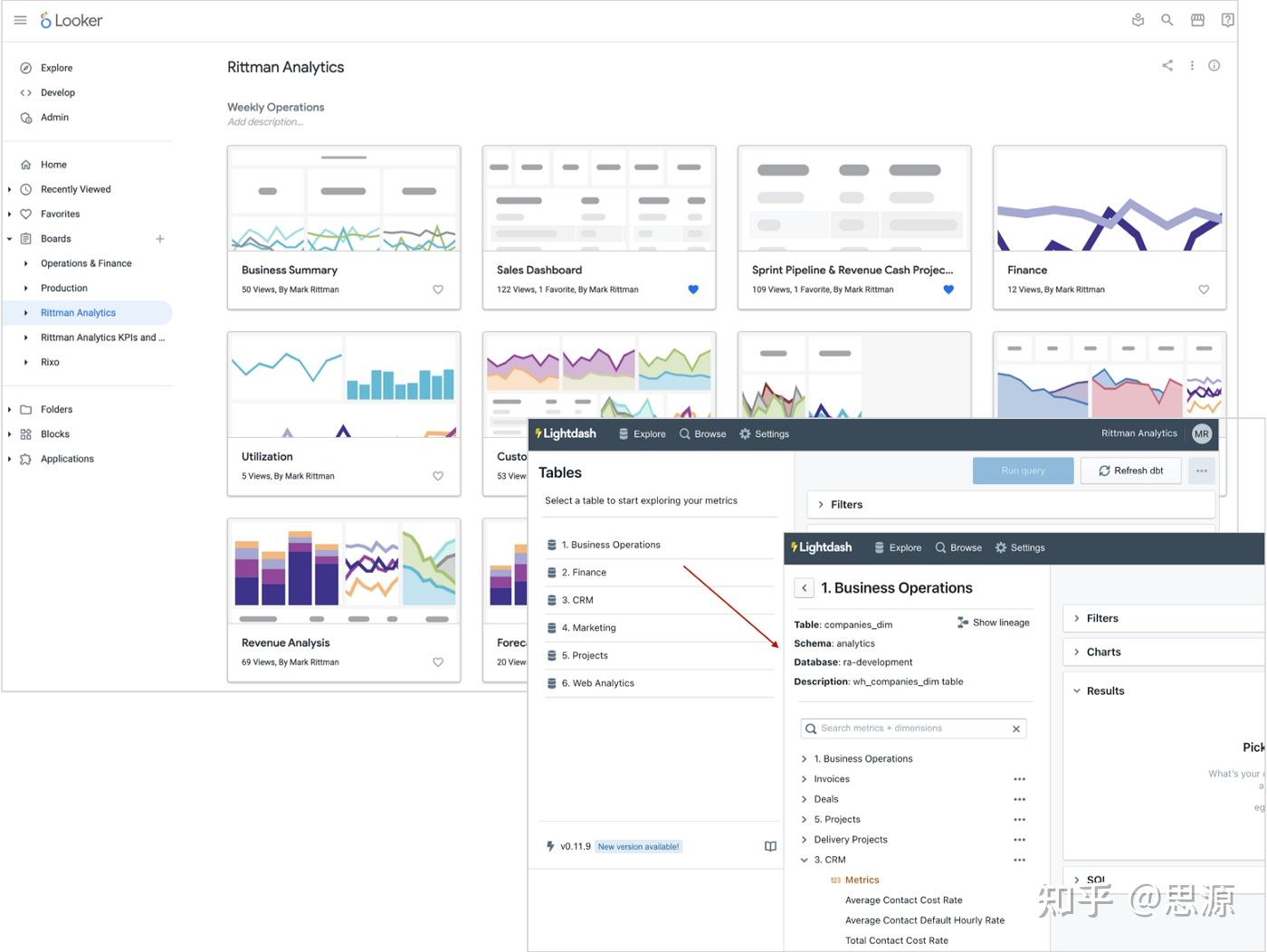The width and height of the screenshot is (1267, 952).
Task: Click the share icon beside Rittman Analytics title
Action: click(1167, 65)
